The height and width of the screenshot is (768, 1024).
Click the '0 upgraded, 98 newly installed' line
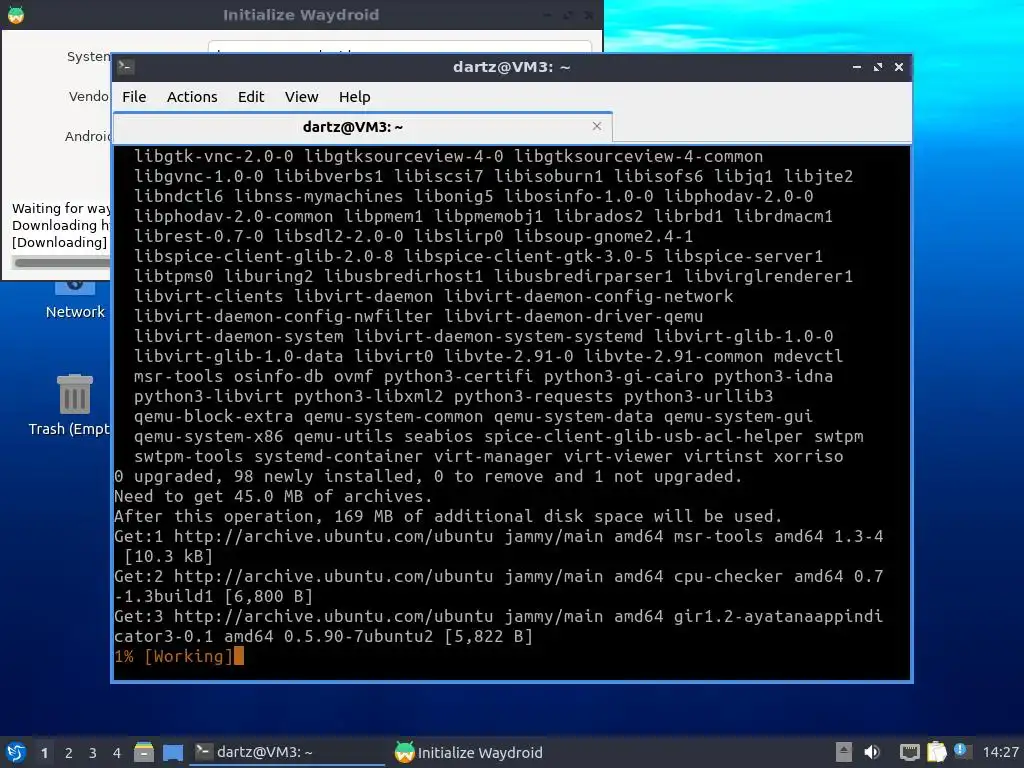click(x=428, y=476)
